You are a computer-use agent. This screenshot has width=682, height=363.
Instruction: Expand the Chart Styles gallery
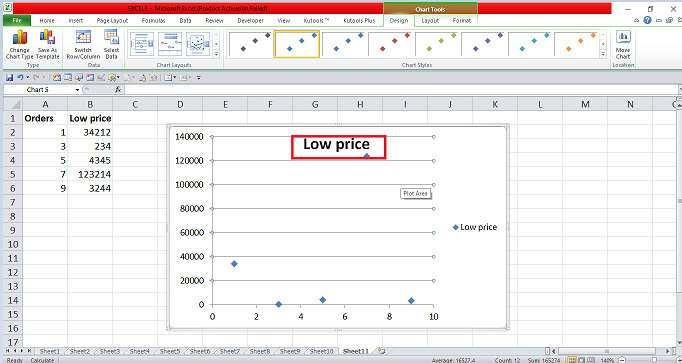[603, 54]
